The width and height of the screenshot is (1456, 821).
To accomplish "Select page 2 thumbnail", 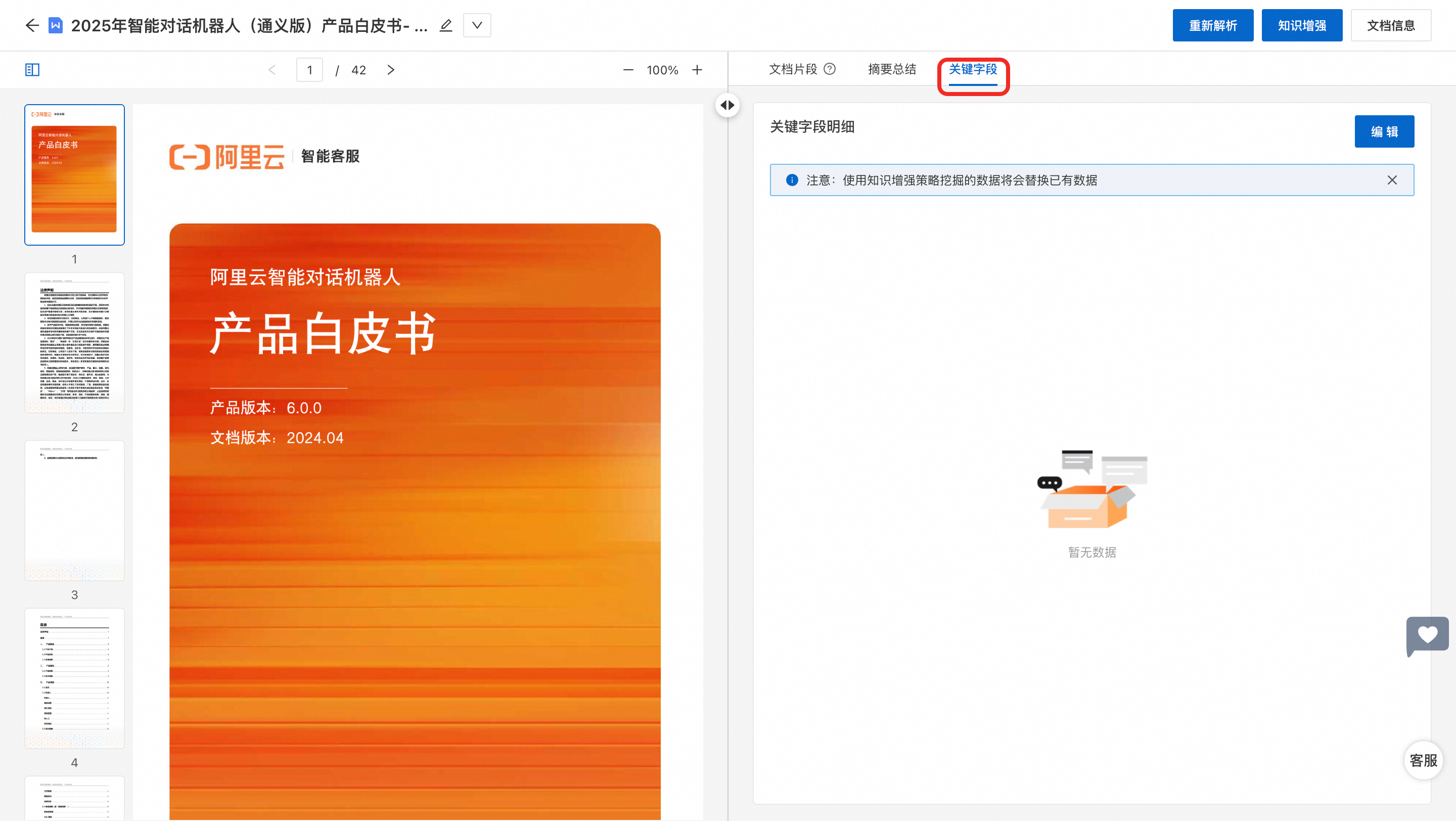I will click(75, 343).
